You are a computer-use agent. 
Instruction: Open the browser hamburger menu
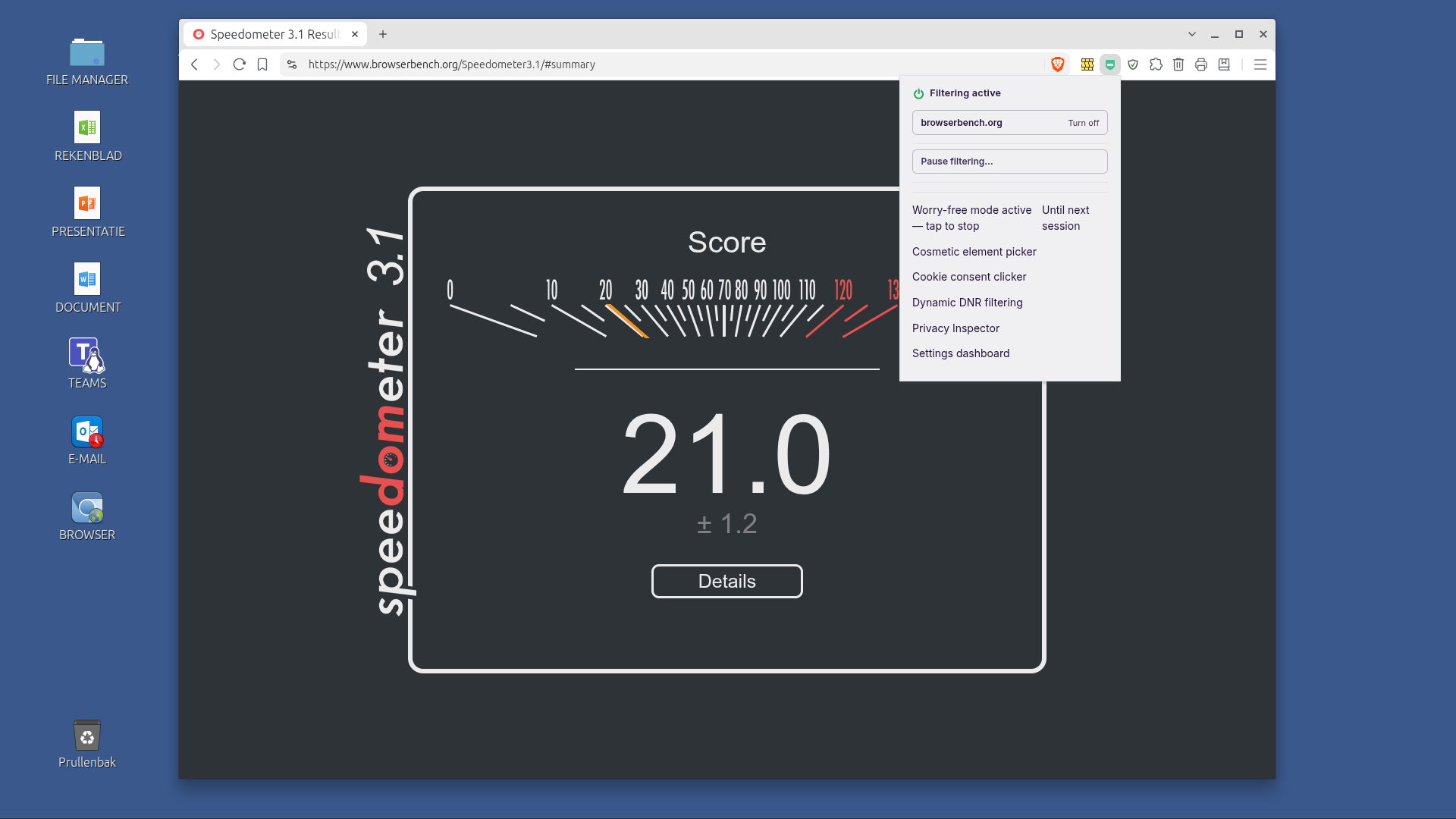1260,64
